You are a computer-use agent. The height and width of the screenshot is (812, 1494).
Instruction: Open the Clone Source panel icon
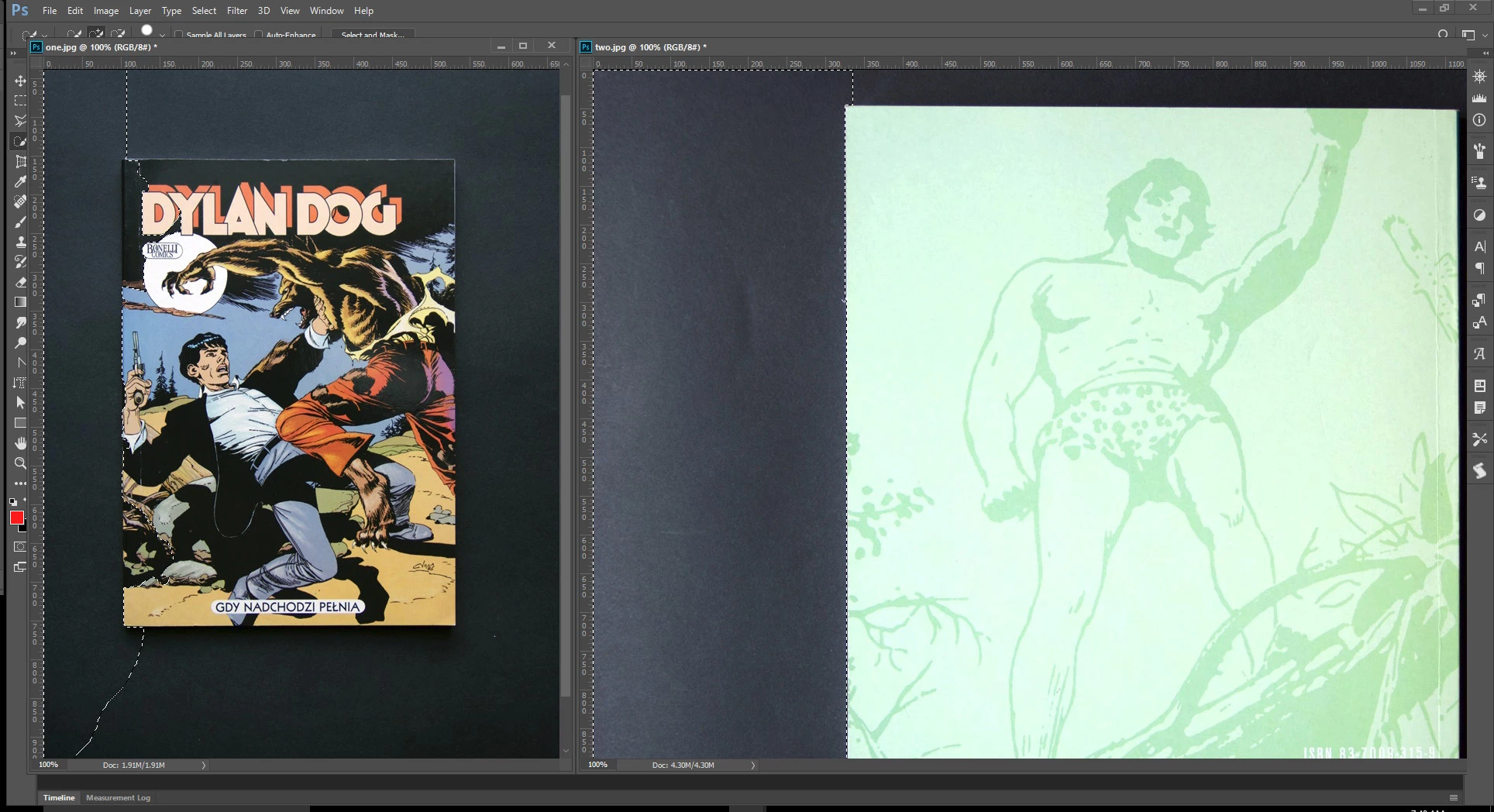(x=1479, y=183)
